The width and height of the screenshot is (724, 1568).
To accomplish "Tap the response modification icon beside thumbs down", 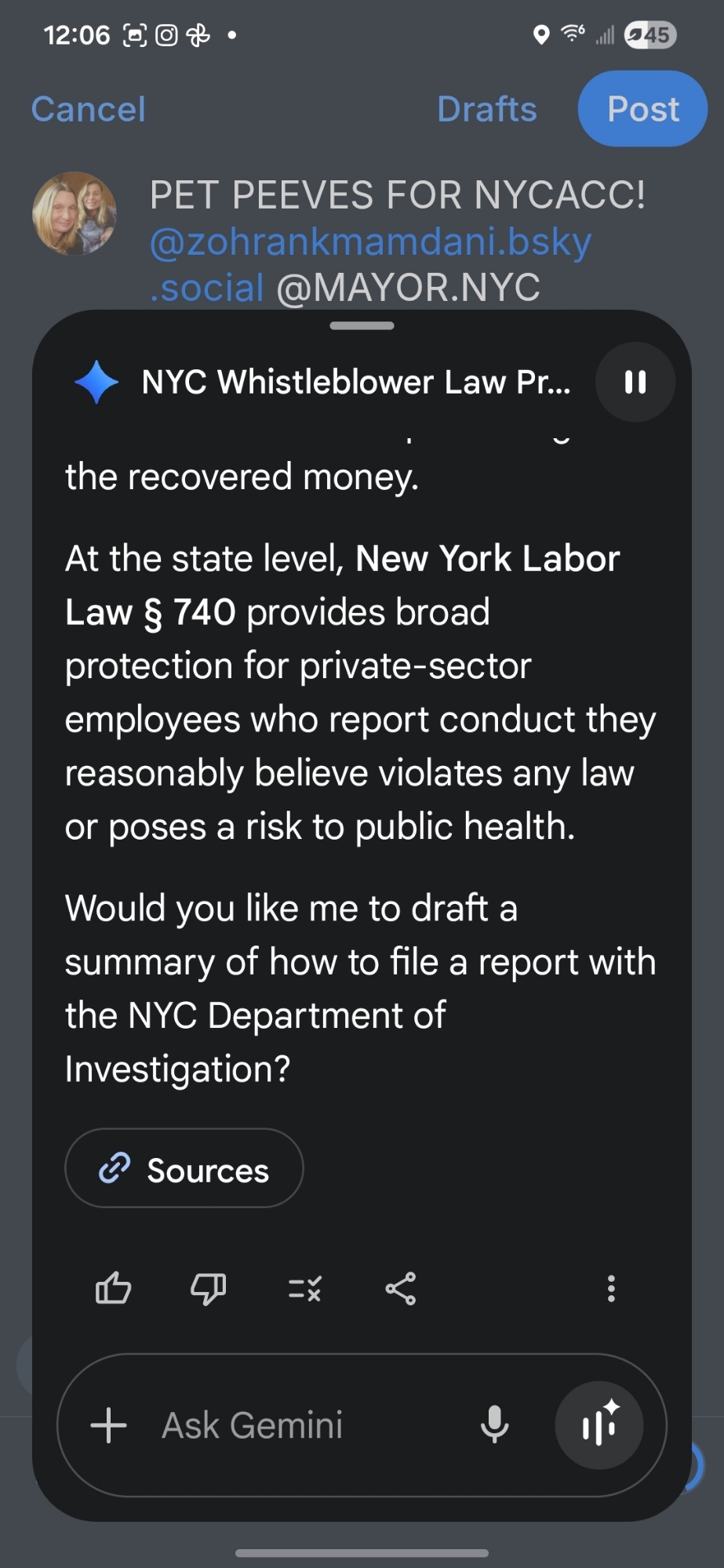I will point(304,1288).
